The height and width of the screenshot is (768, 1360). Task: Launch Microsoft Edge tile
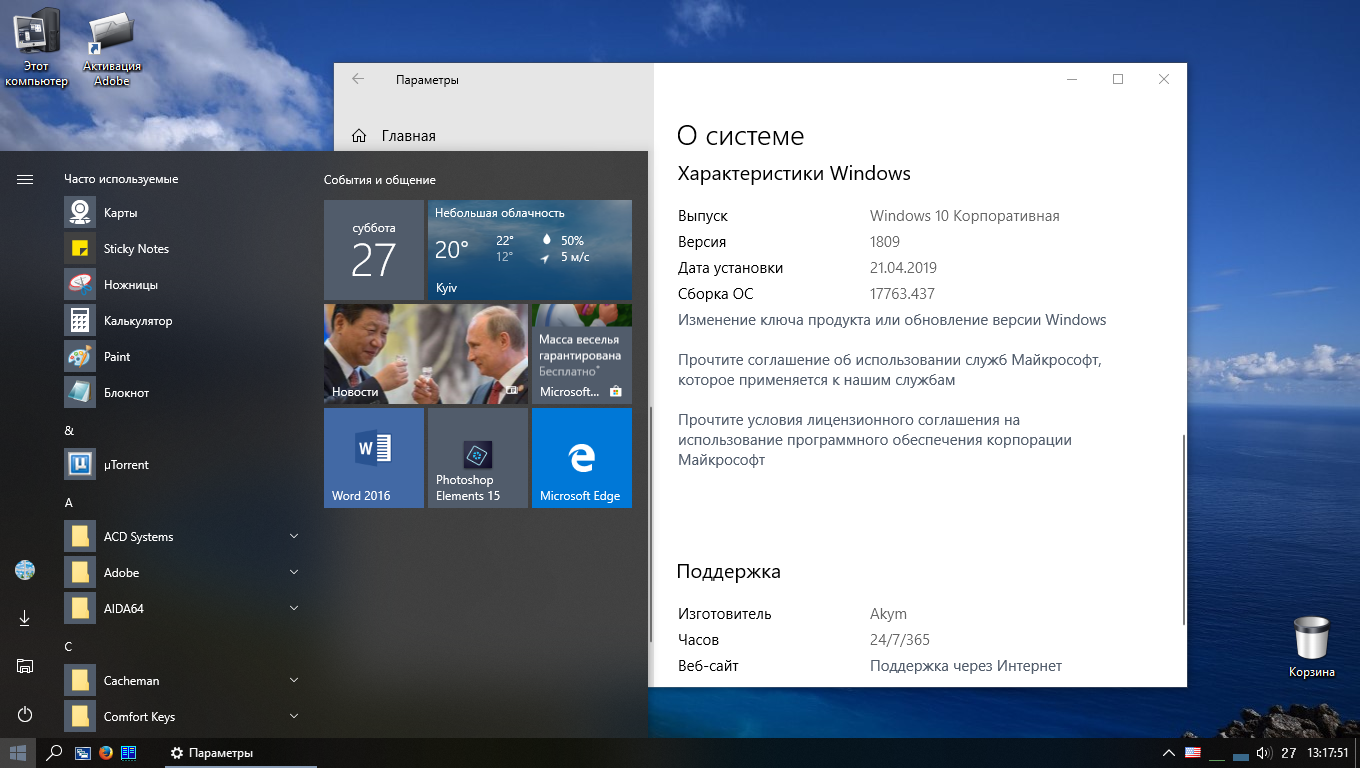click(582, 458)
